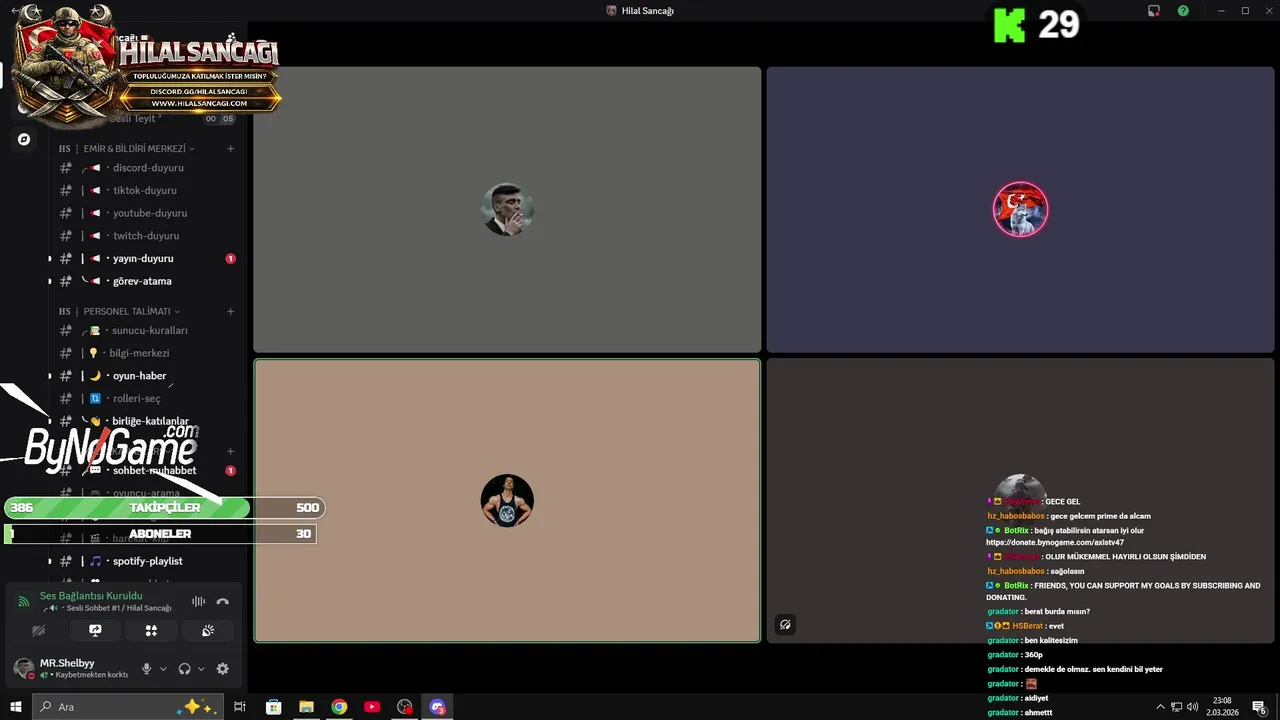Open File Explorer from the taskbar

(306, 707)
